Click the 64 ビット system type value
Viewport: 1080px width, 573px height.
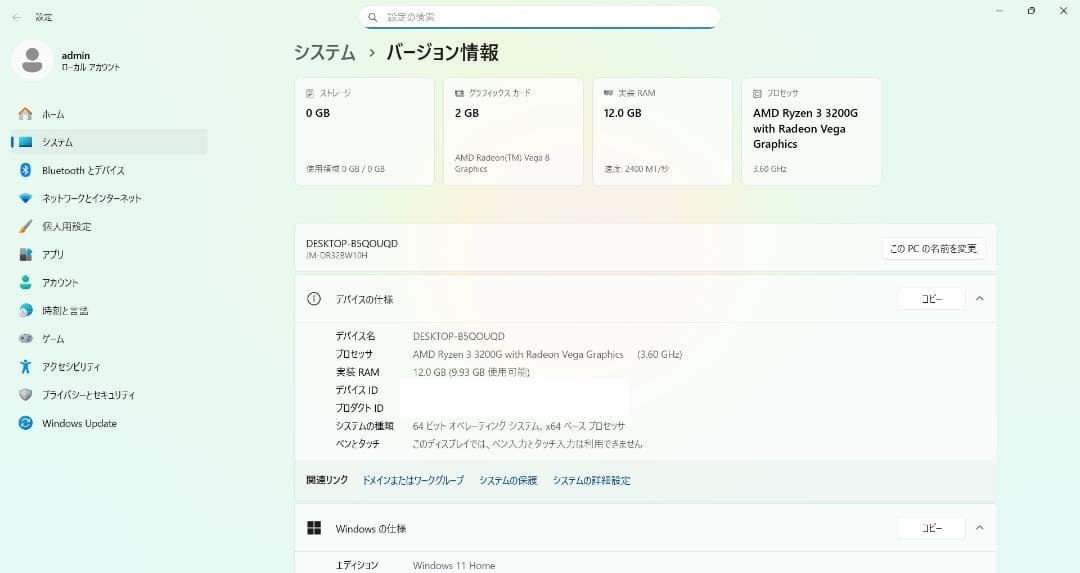[519, 426]
